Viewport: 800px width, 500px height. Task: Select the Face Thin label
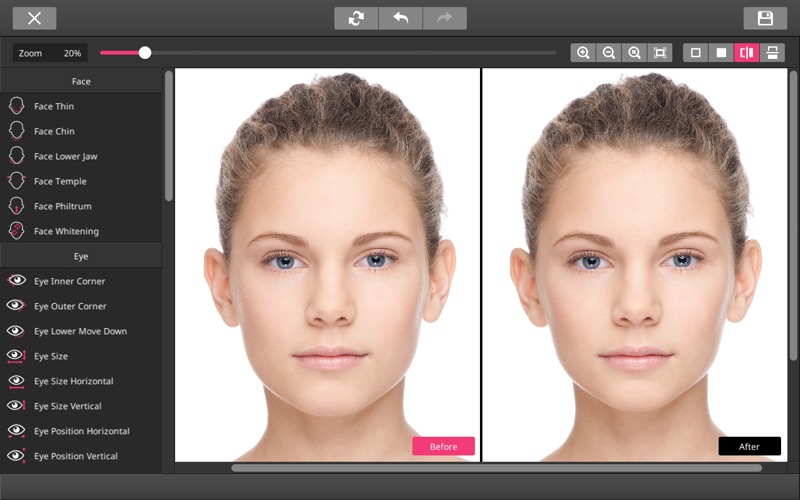[x=54, y=106]
